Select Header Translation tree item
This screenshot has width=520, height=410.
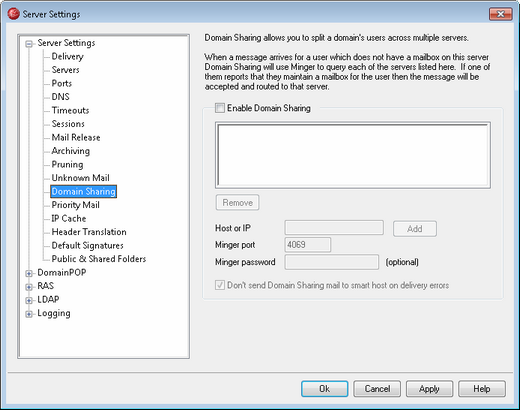click(89, 232)
